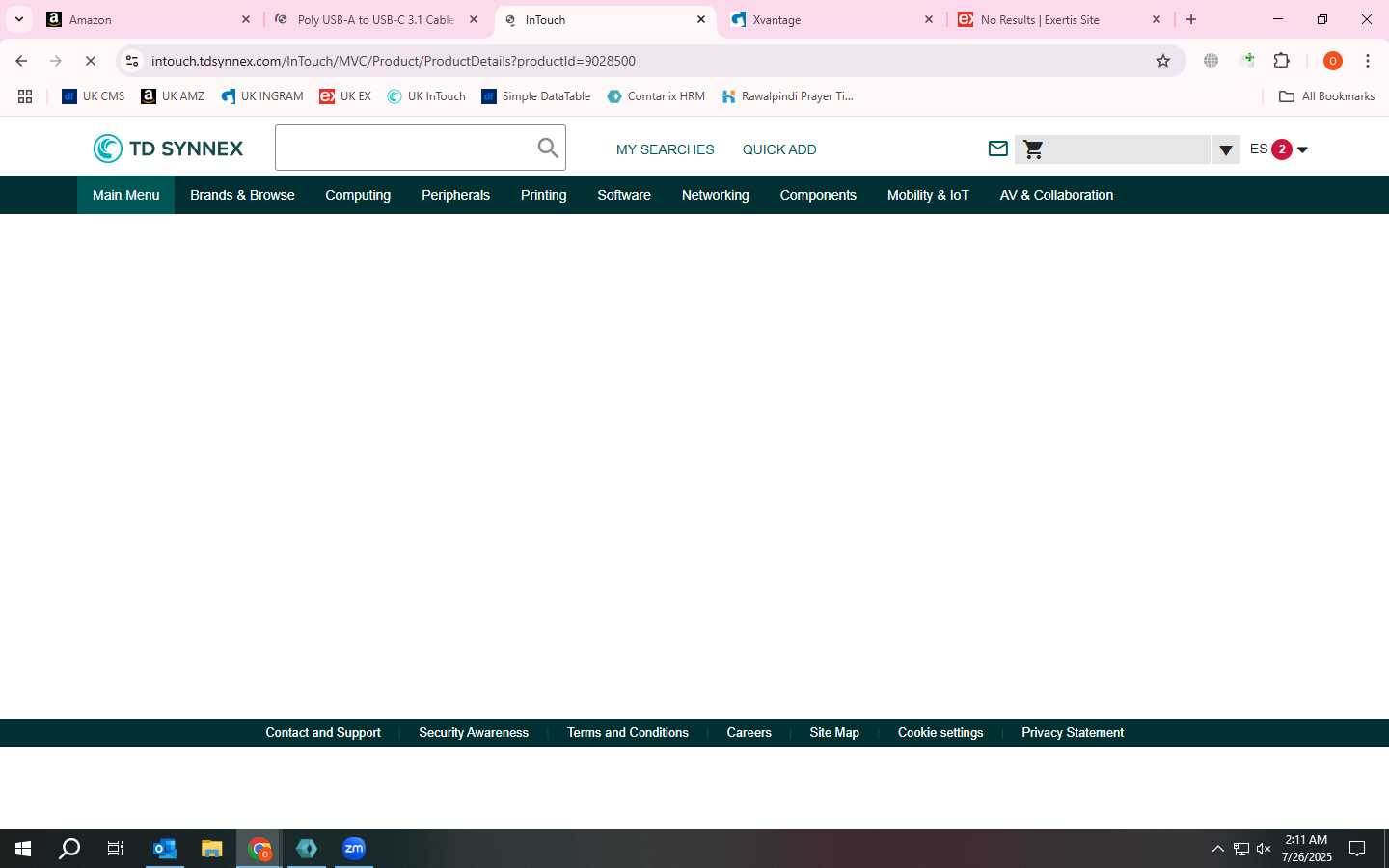Image resolution: width=1389 pixels, height=868 pixels.
Task: Close the Amazon tab
Action: pyautogui.click(x=246, y=19)
